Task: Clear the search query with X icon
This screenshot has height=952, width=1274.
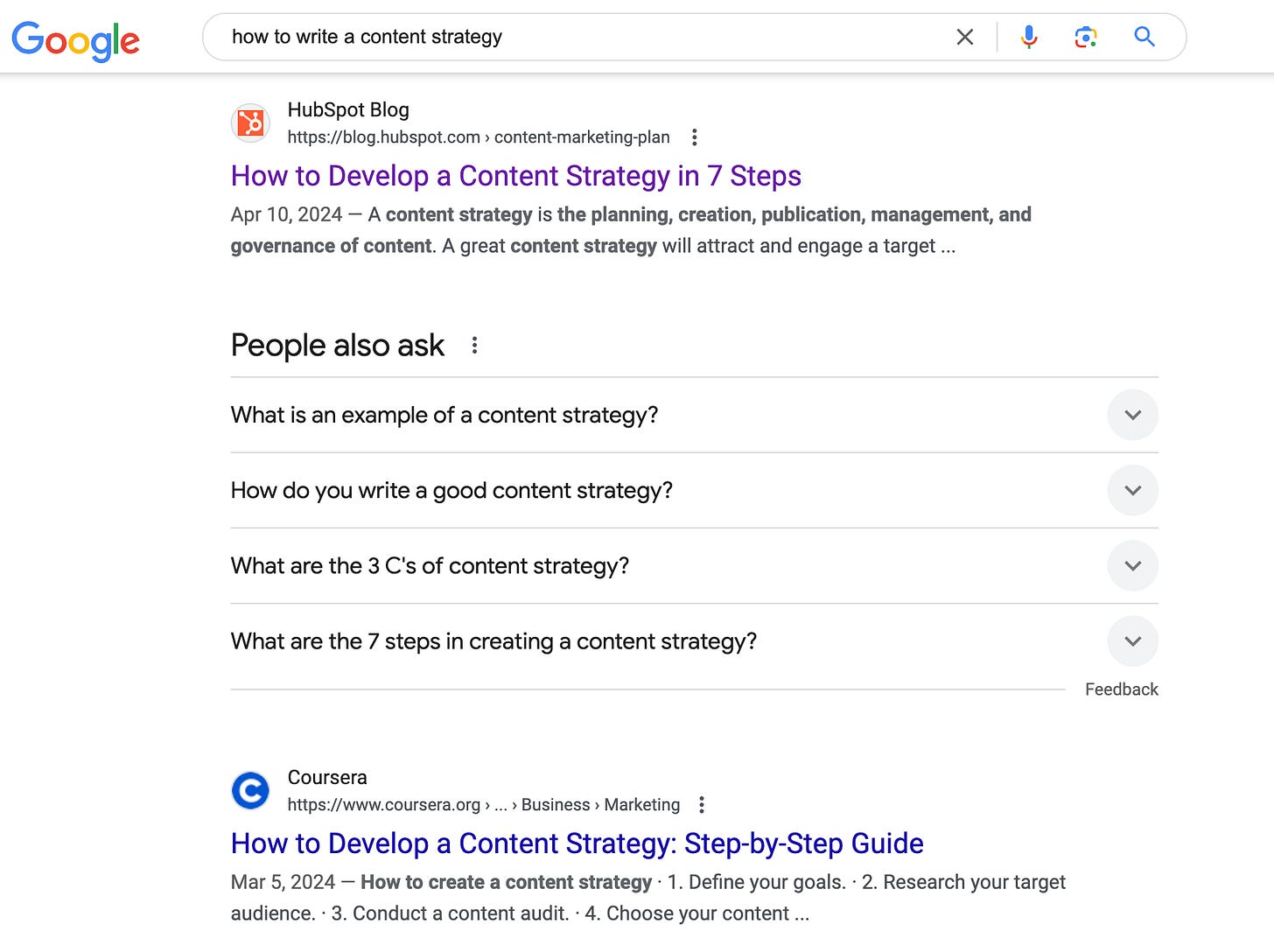Action: 965,37
